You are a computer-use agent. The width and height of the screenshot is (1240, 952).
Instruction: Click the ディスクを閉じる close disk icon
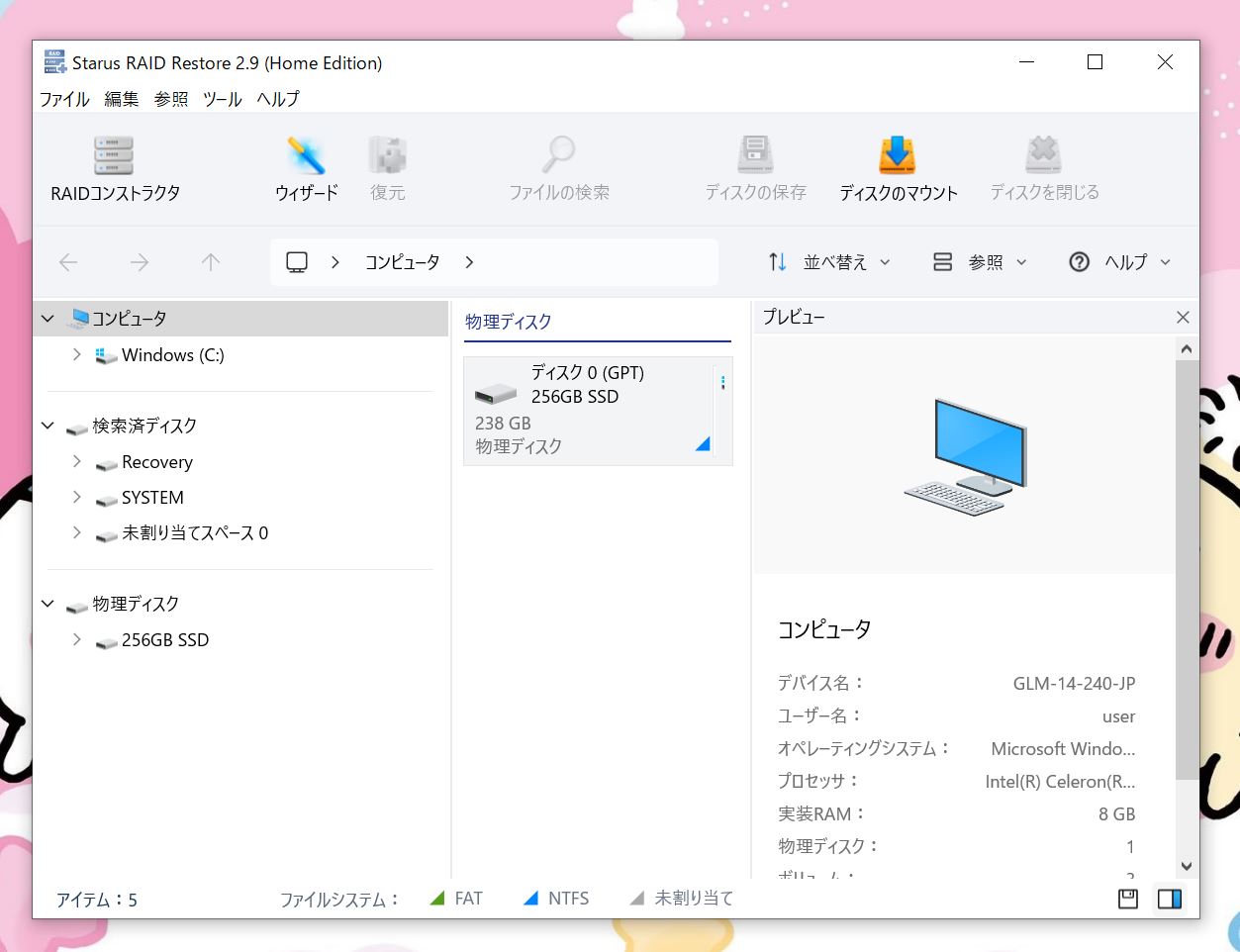click(1044, 169)
